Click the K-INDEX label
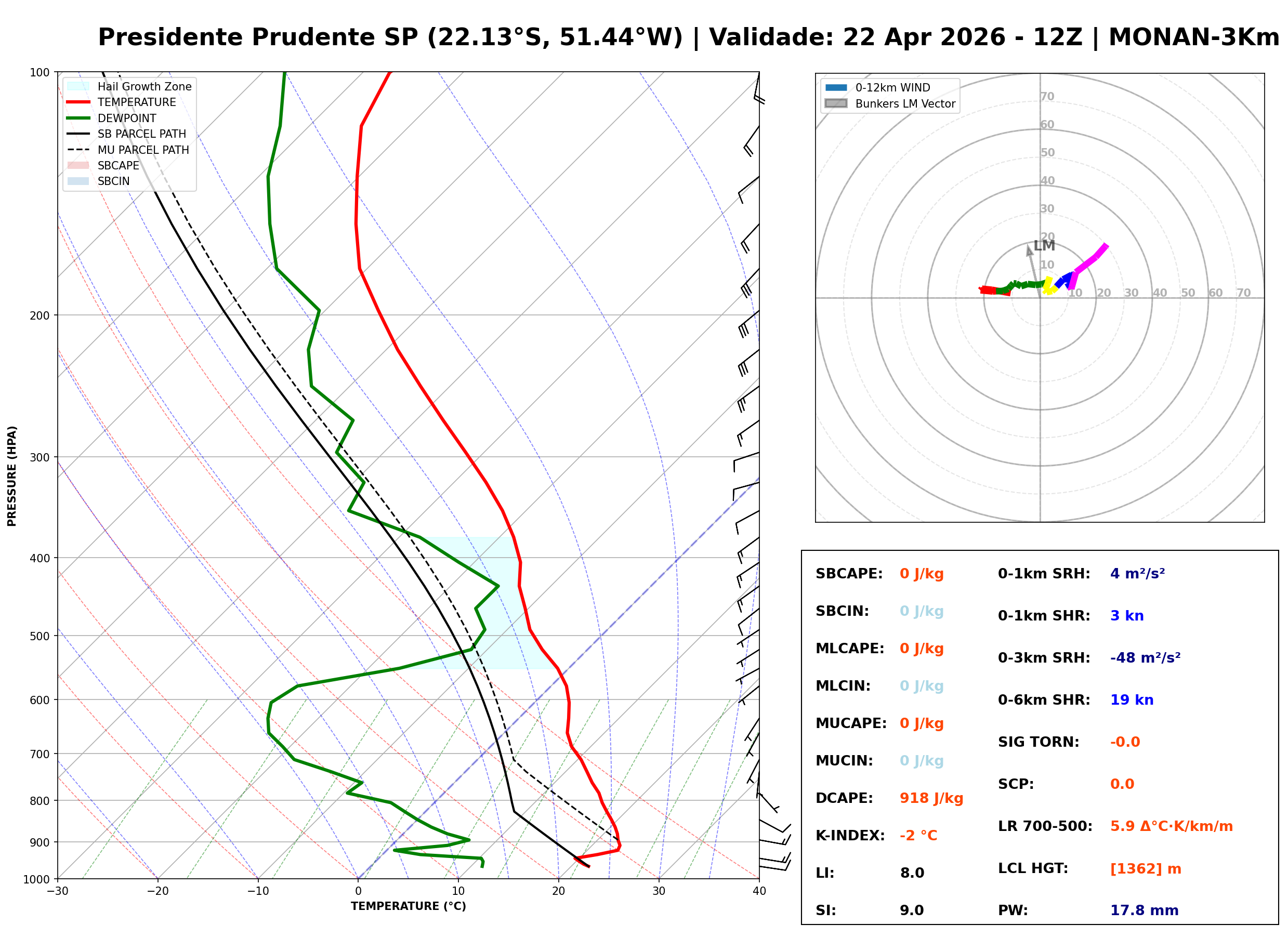This screenshot has width=1288, height=951. click(850, 836)
